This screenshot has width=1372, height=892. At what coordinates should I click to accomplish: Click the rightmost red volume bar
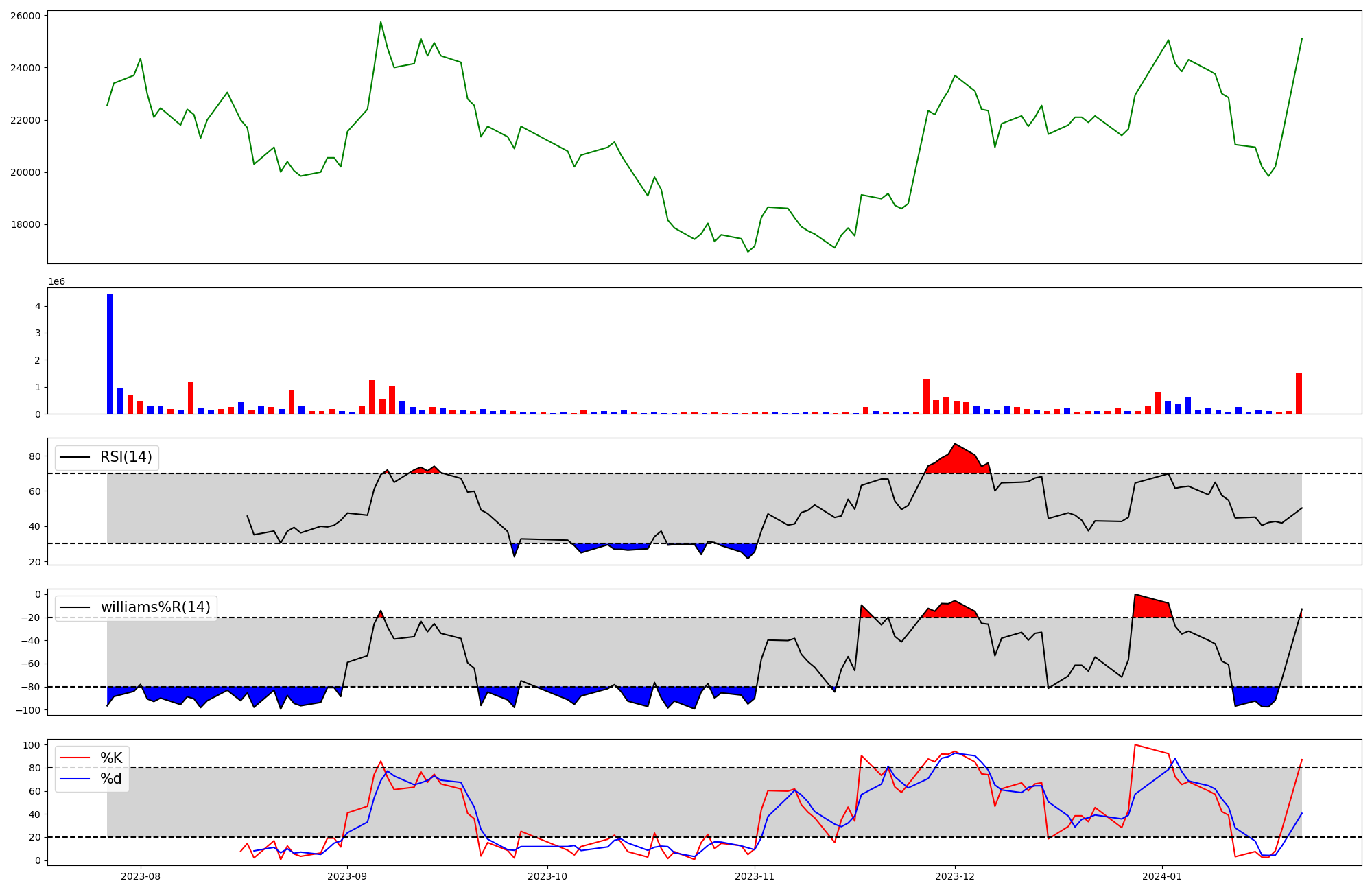[1299, 393]
